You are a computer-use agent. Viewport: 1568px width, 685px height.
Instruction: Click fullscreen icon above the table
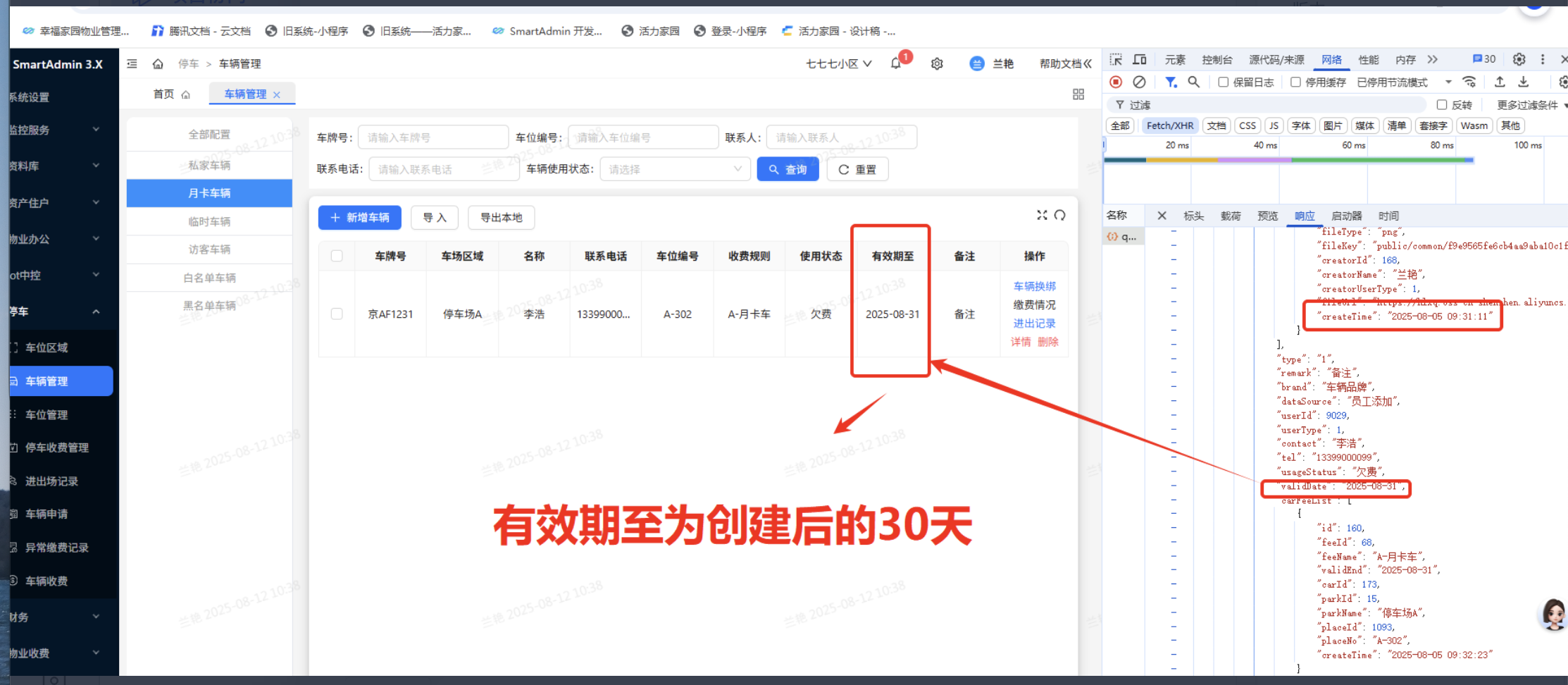tap(1042, 216)
